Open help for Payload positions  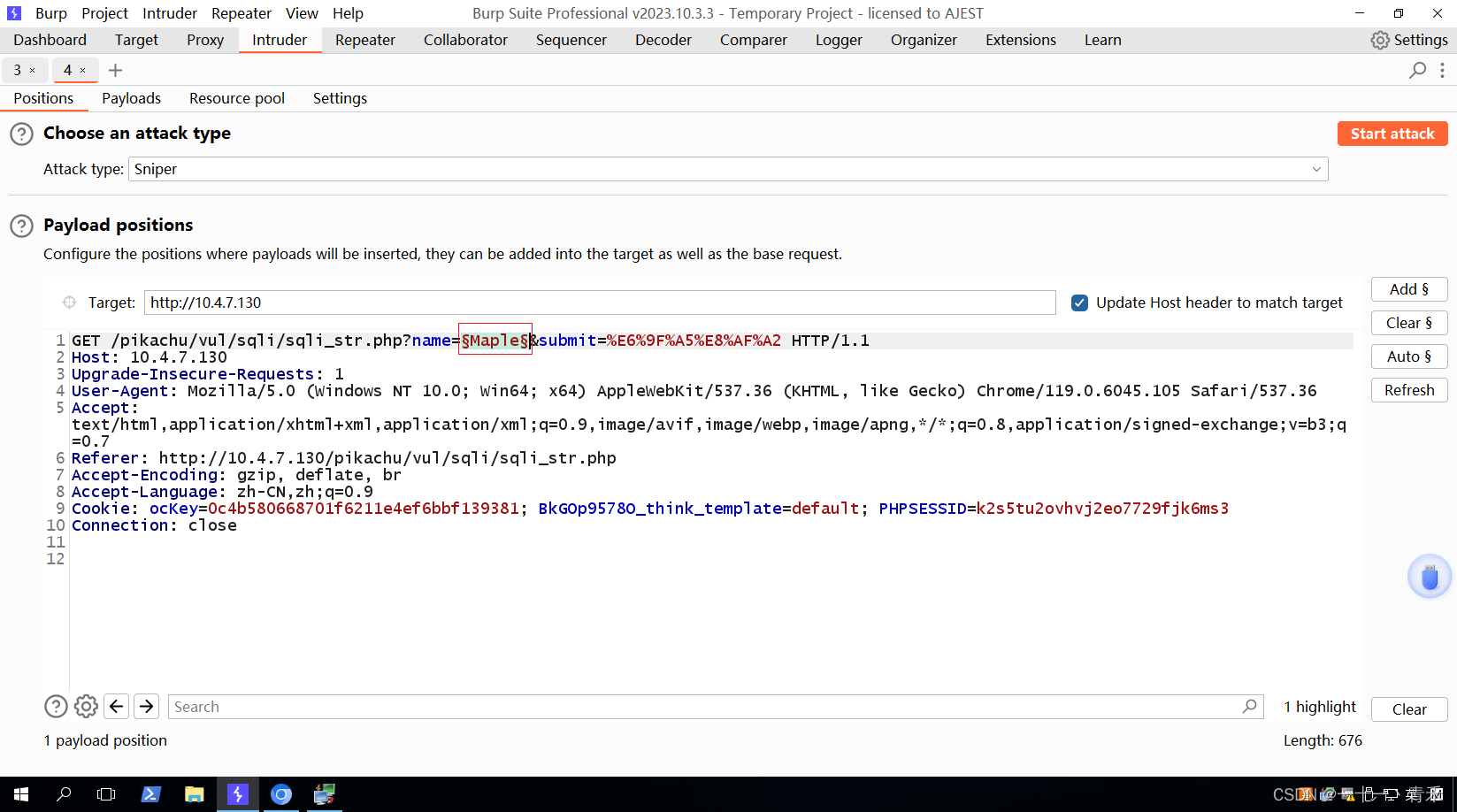tap(21, 226)
